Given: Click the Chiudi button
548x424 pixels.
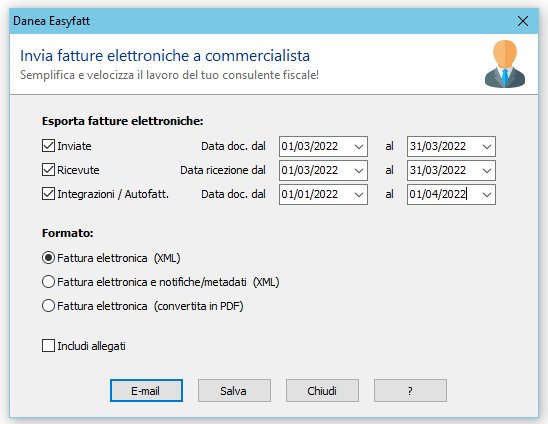Looking at the screenshot, I should click(322, 390).
